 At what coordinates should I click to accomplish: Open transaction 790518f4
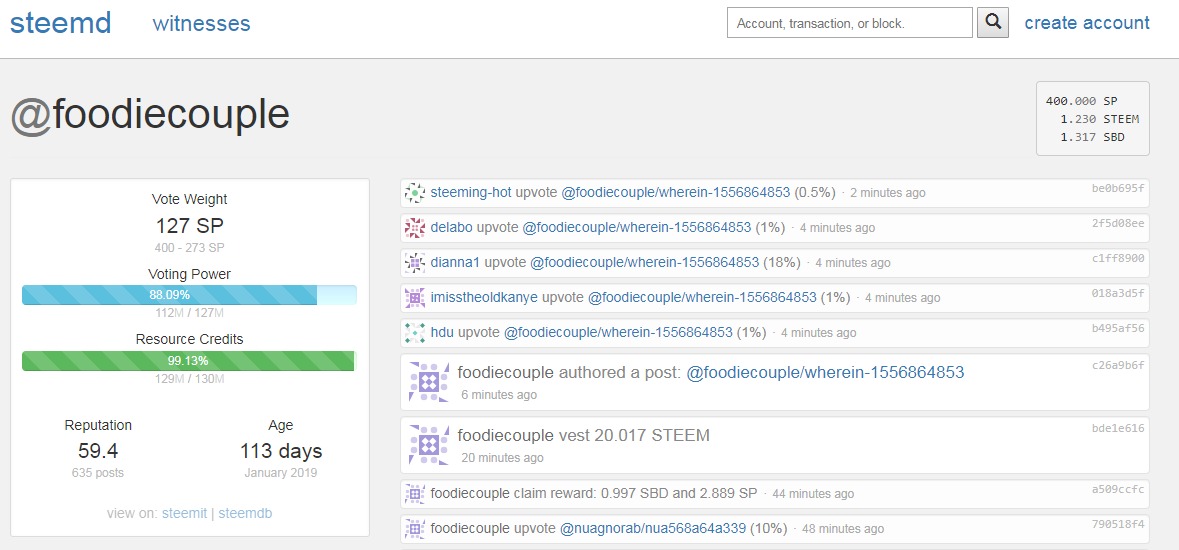point(1118,524)
